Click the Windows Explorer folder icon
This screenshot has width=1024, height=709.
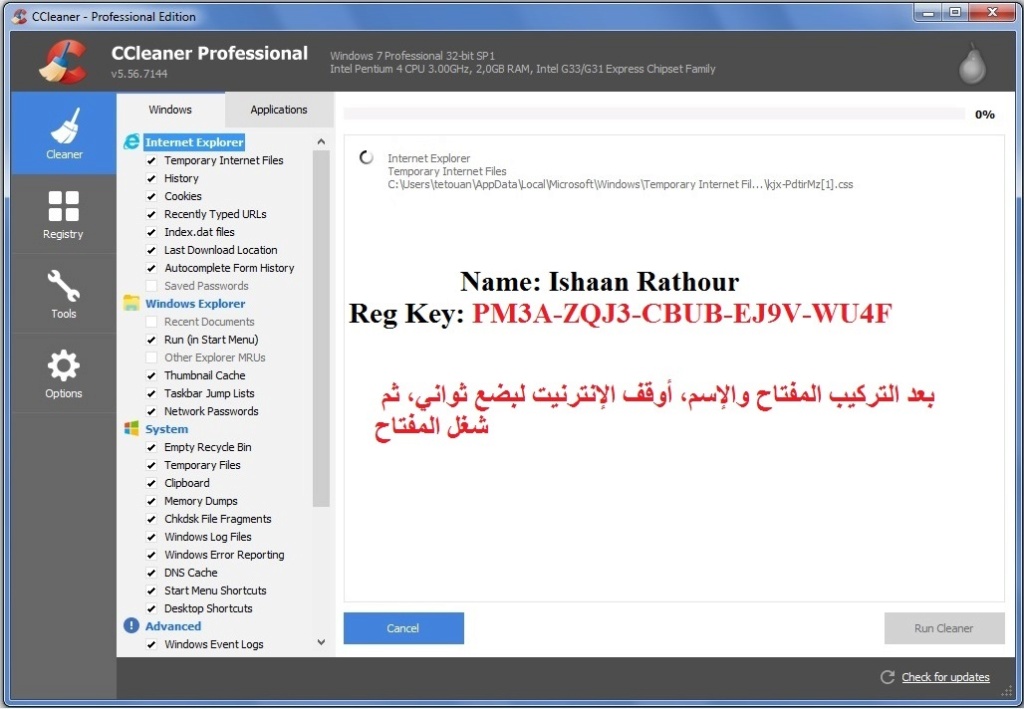(131, 303)
